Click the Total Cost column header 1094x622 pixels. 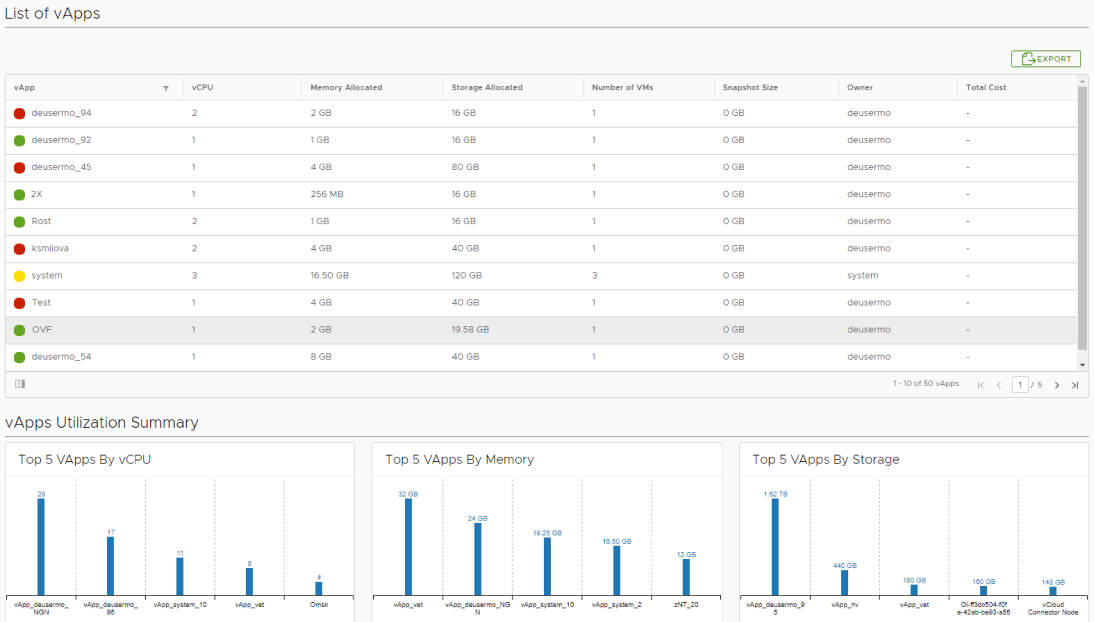[x=986, y=88]
